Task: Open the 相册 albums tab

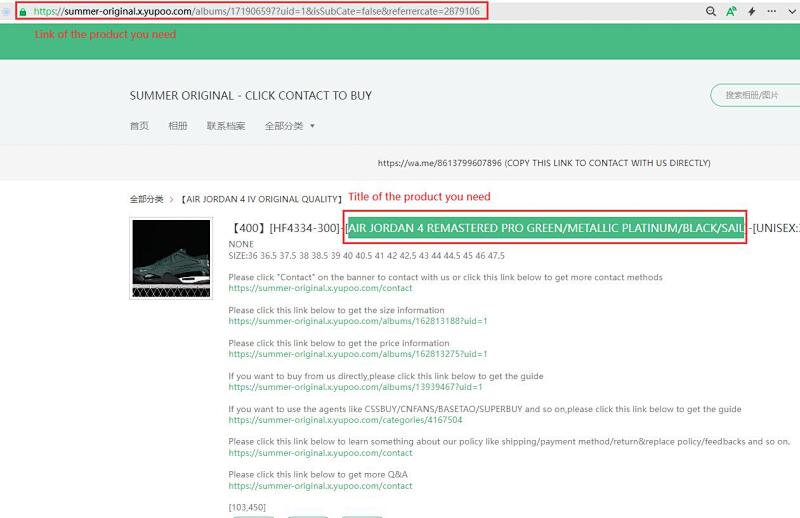Action: [178, 126]
